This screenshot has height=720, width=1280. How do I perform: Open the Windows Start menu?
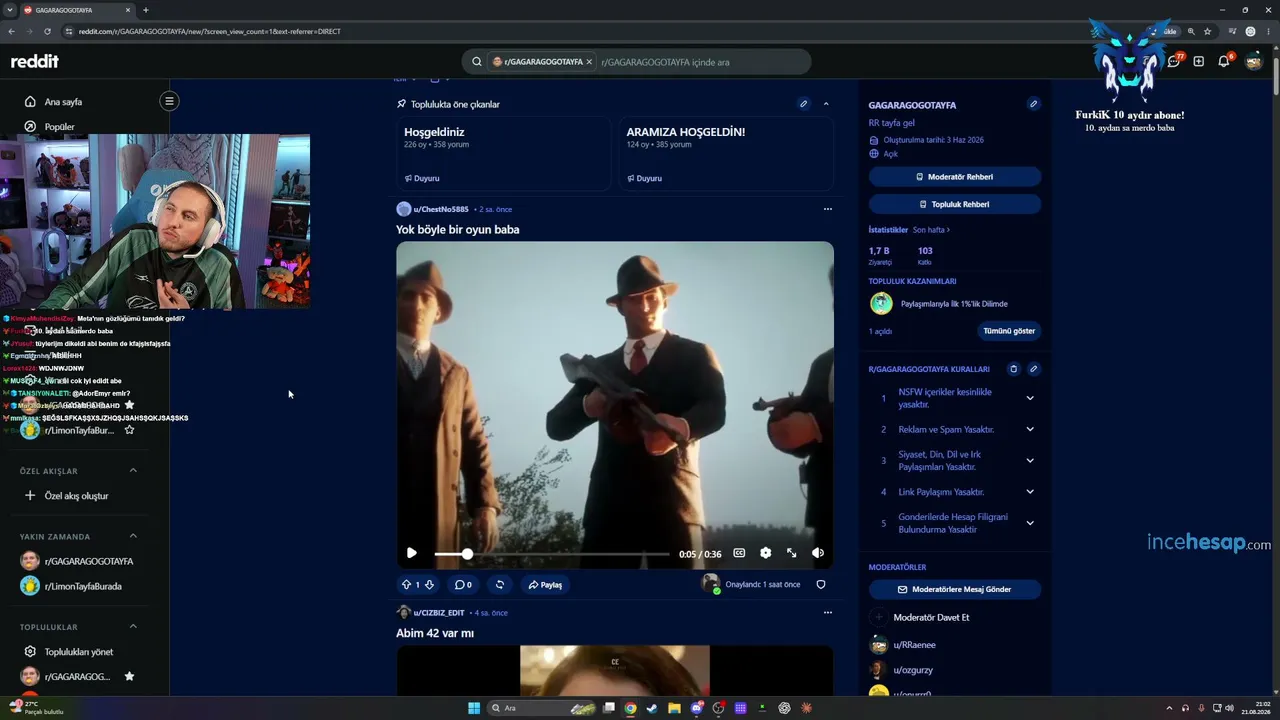[x=474, y=708]
